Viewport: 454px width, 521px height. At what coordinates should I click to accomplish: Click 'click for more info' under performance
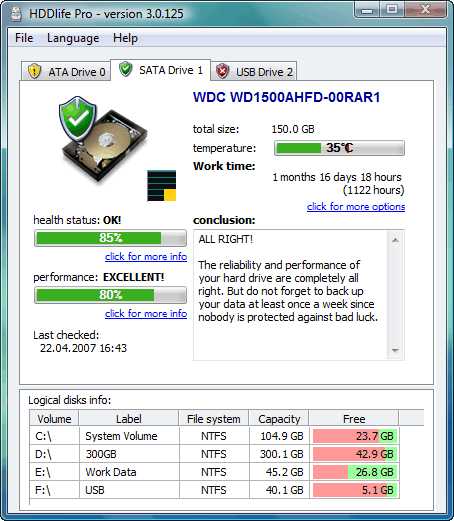pos(146,314)
